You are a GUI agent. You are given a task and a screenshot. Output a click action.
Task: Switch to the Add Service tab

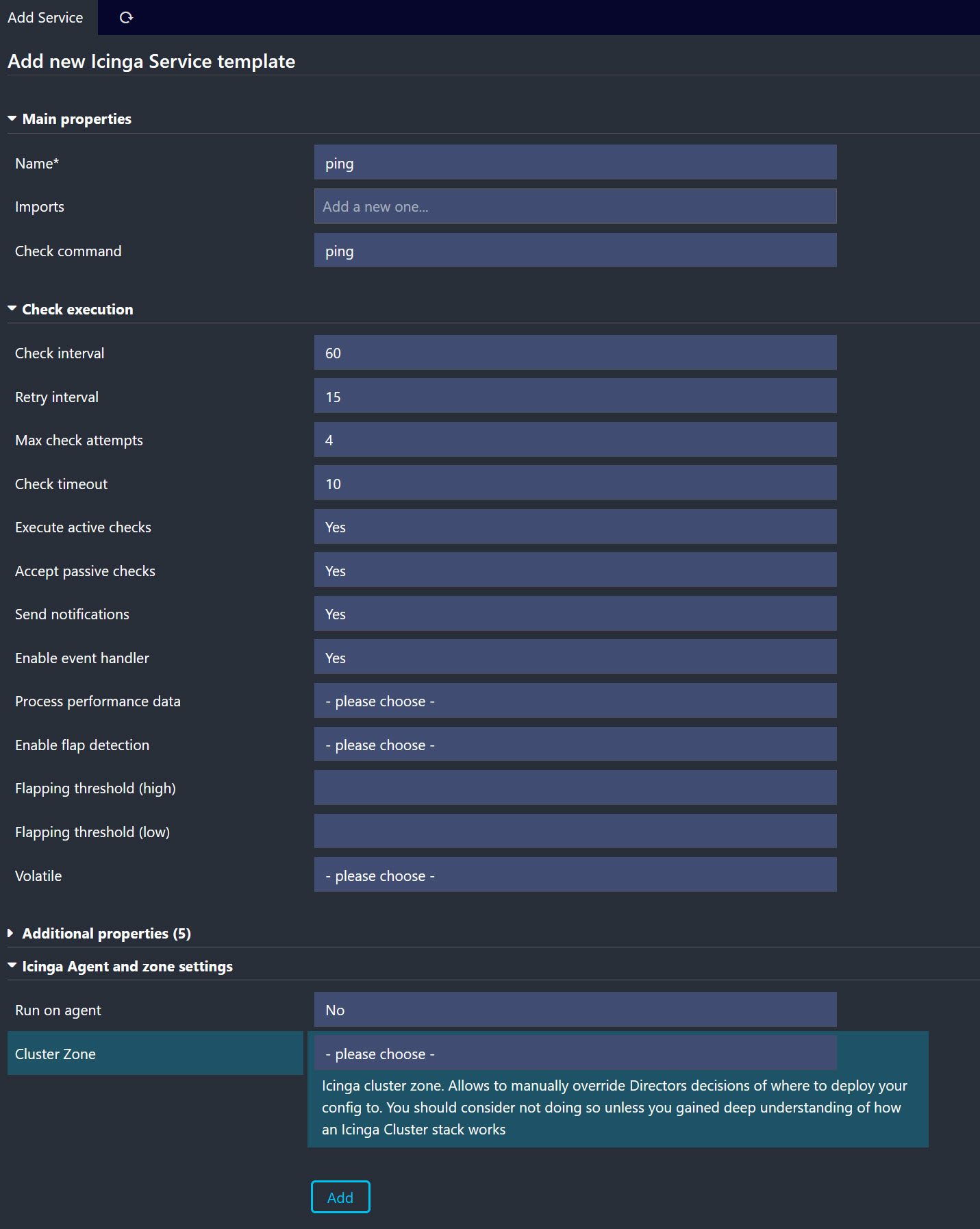[45, 18]
